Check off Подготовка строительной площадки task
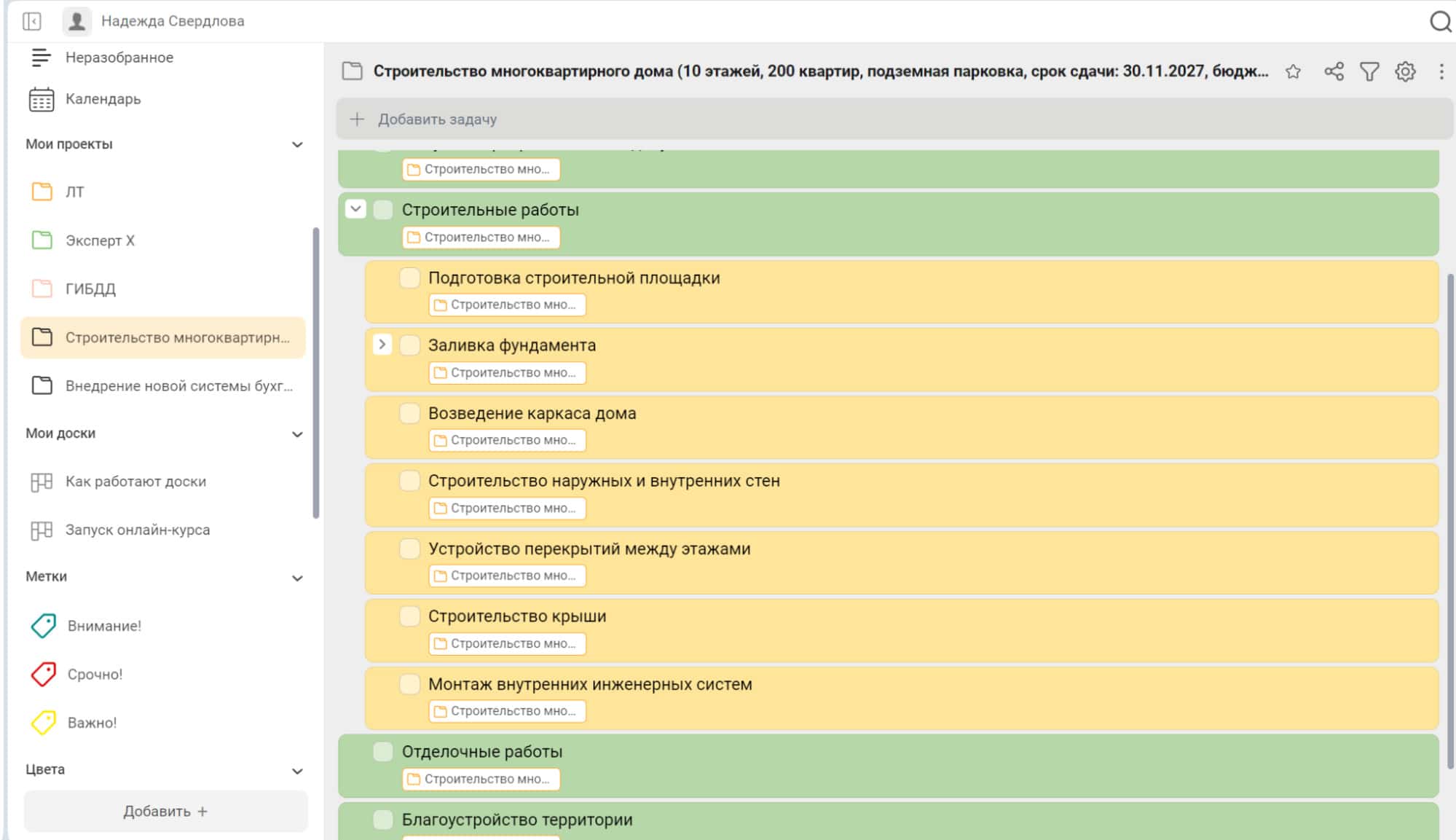Screen dimensions: 1456x840 coord(410,278)
